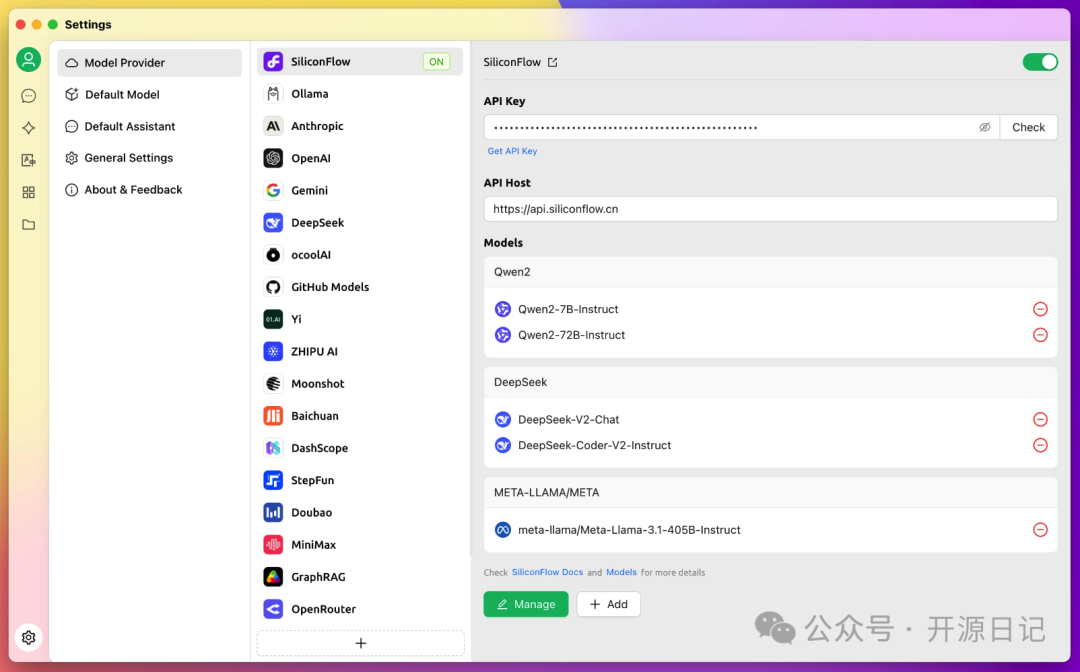The image size is (1080, 672).
Task: Toggle API key visibility eye icon
Action: coord(984,127)
